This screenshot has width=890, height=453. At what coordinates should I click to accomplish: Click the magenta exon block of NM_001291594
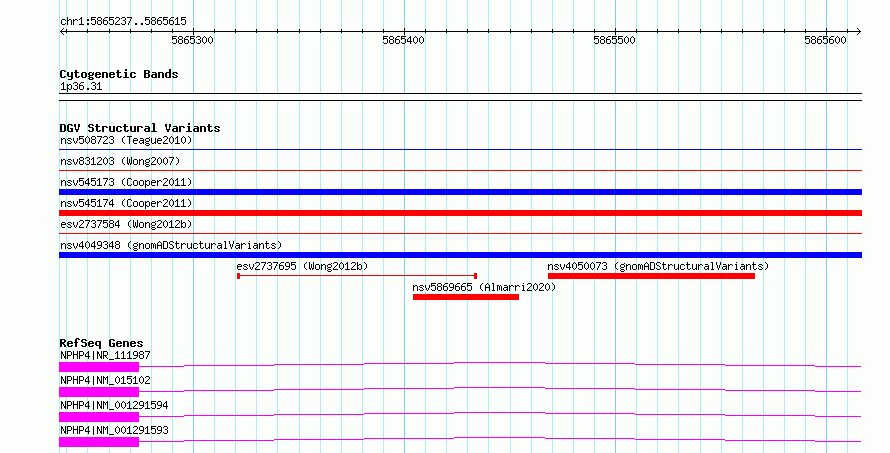(x=99, y=417)
